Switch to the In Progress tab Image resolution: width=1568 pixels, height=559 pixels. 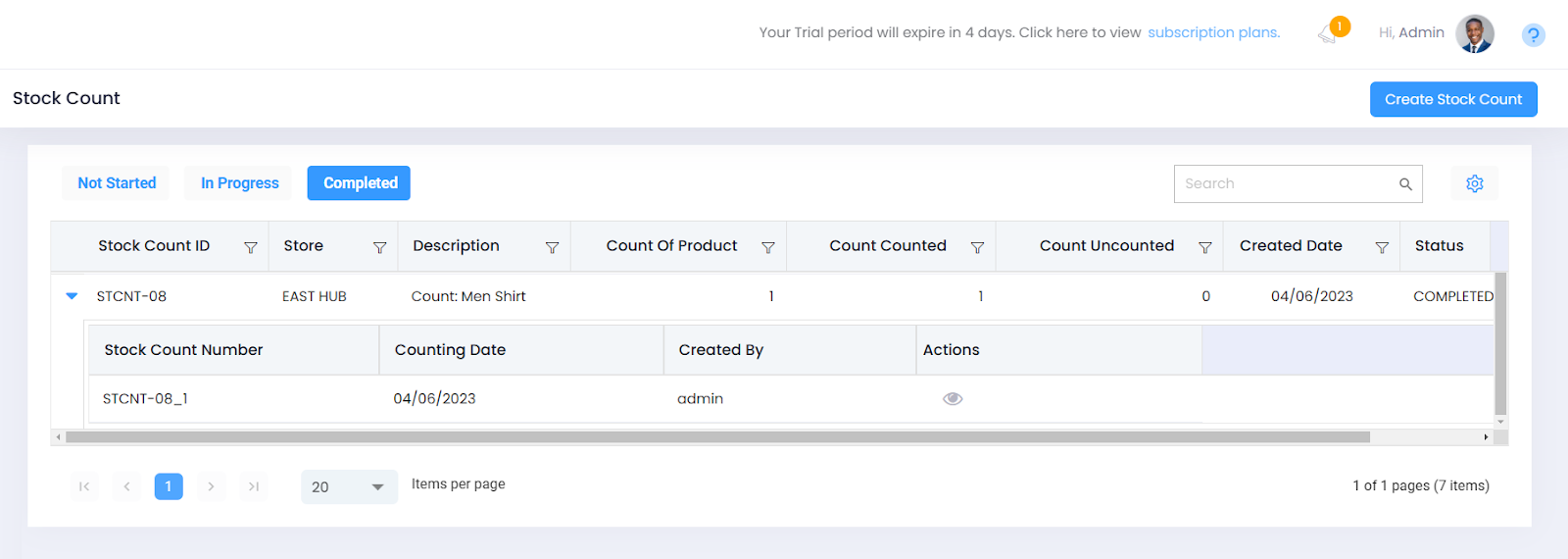point(239,183)
